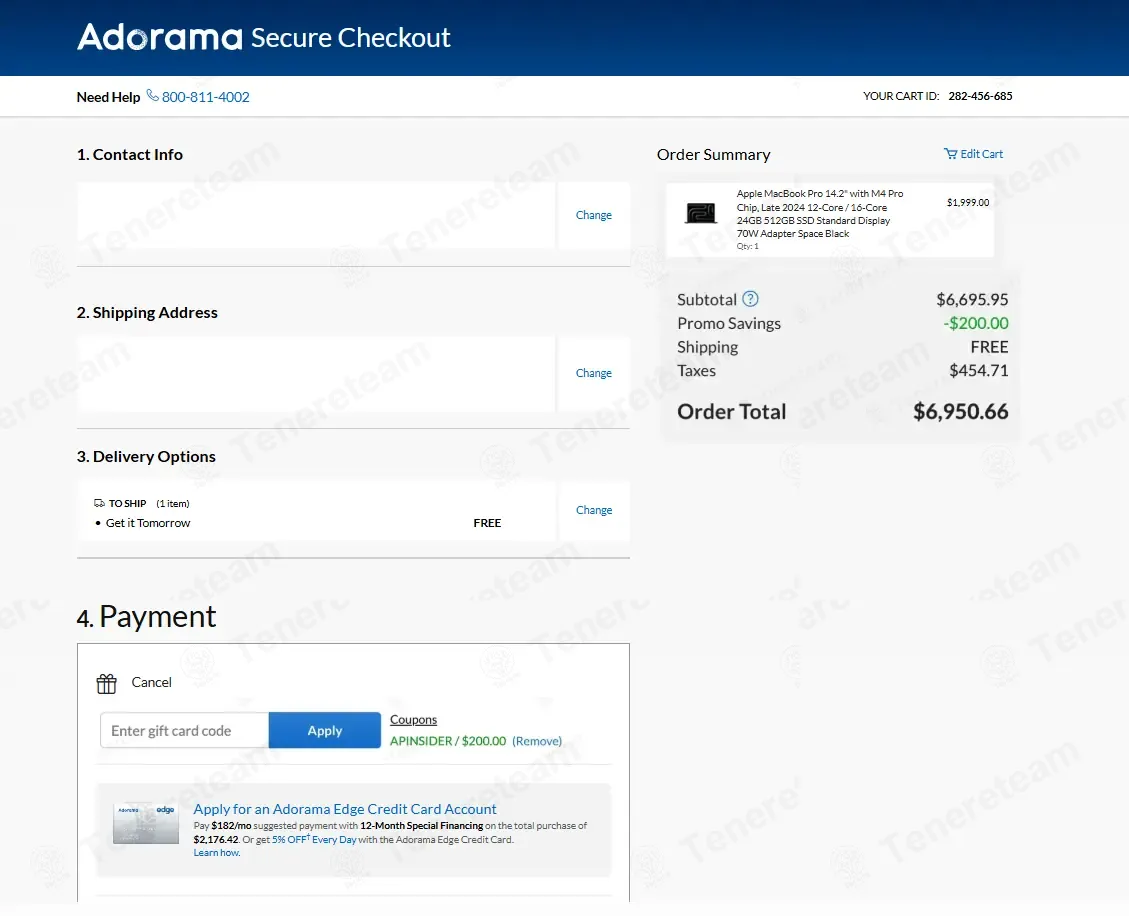Change the Shipping Address section
1129x916 pixels.
click(593, 373)
